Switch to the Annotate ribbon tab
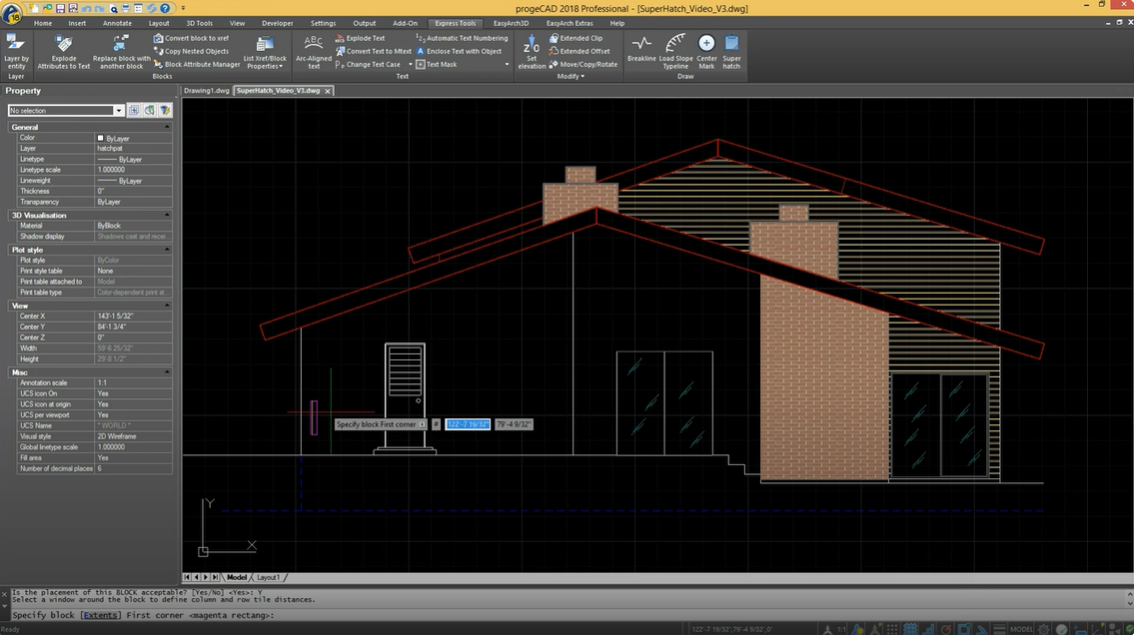Screen dimensions: 1134x635 (117, 23)
